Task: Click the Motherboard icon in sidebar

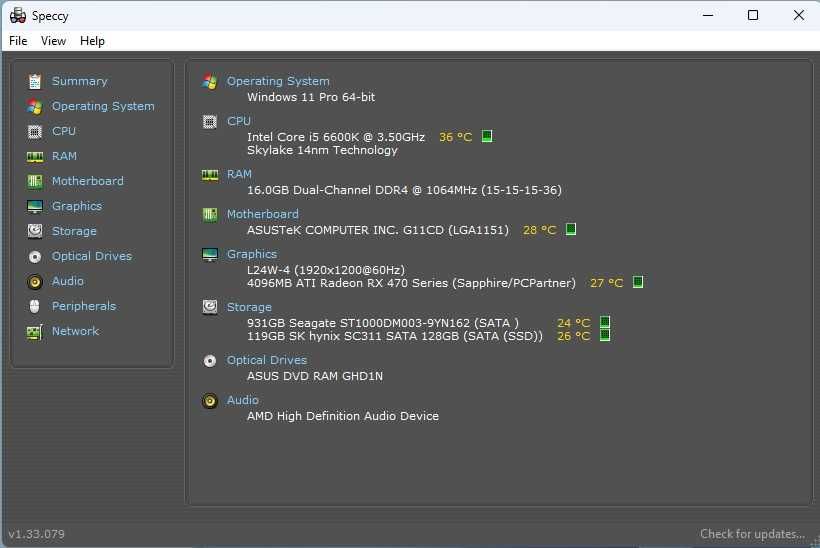Action: [35, 181]
